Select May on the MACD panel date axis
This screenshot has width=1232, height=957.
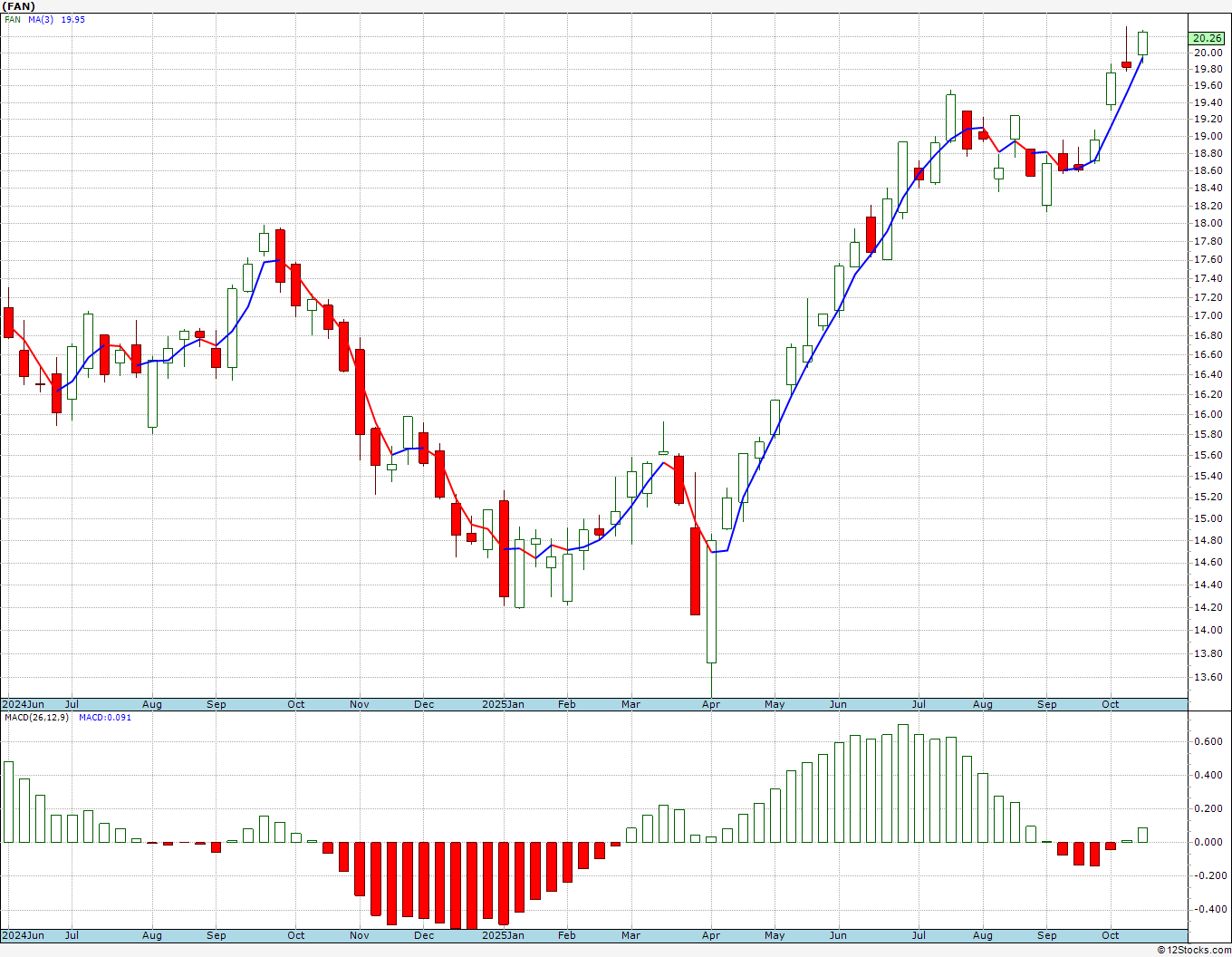(x=775, y=935)
